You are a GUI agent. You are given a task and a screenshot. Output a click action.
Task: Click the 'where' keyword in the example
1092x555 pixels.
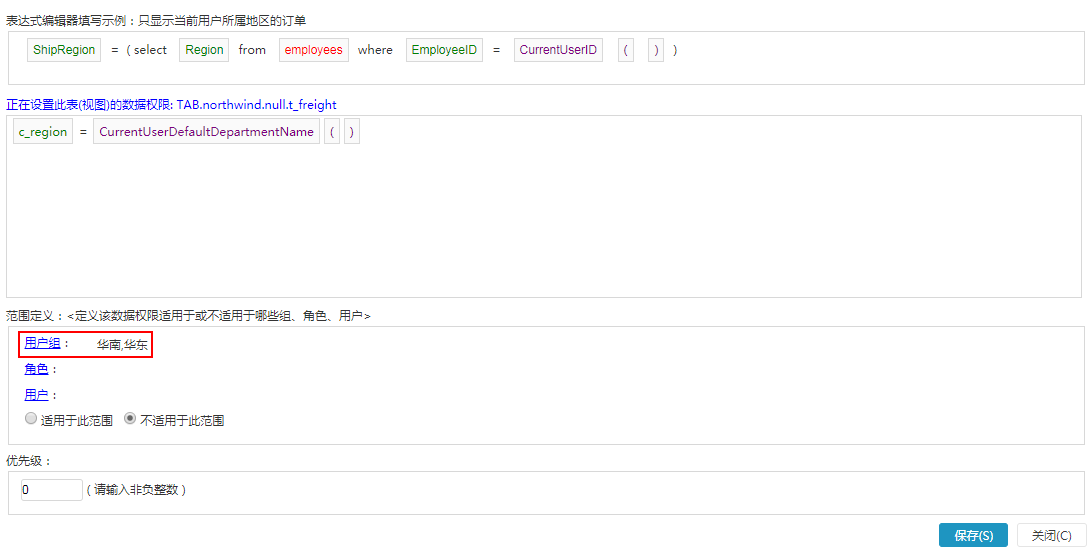[x=375, y=50]
